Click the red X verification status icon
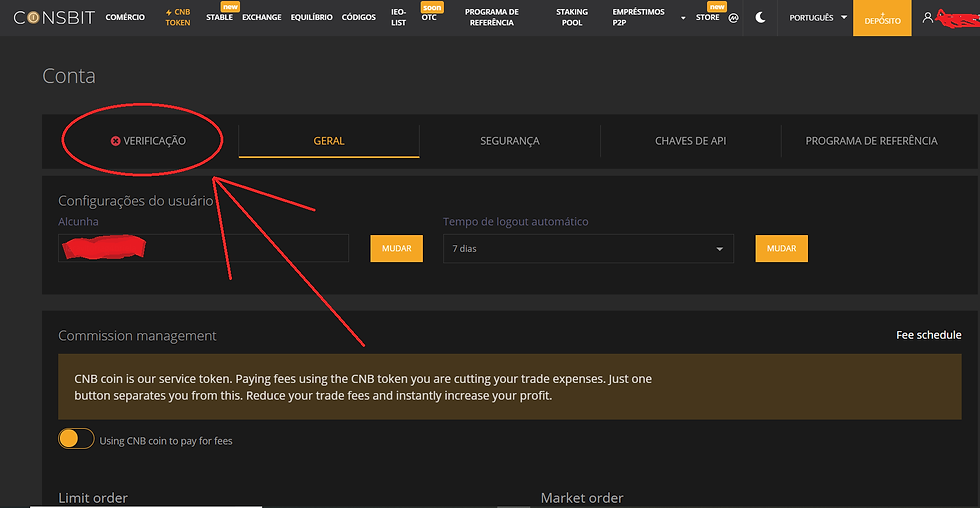 tap(116, 141)
